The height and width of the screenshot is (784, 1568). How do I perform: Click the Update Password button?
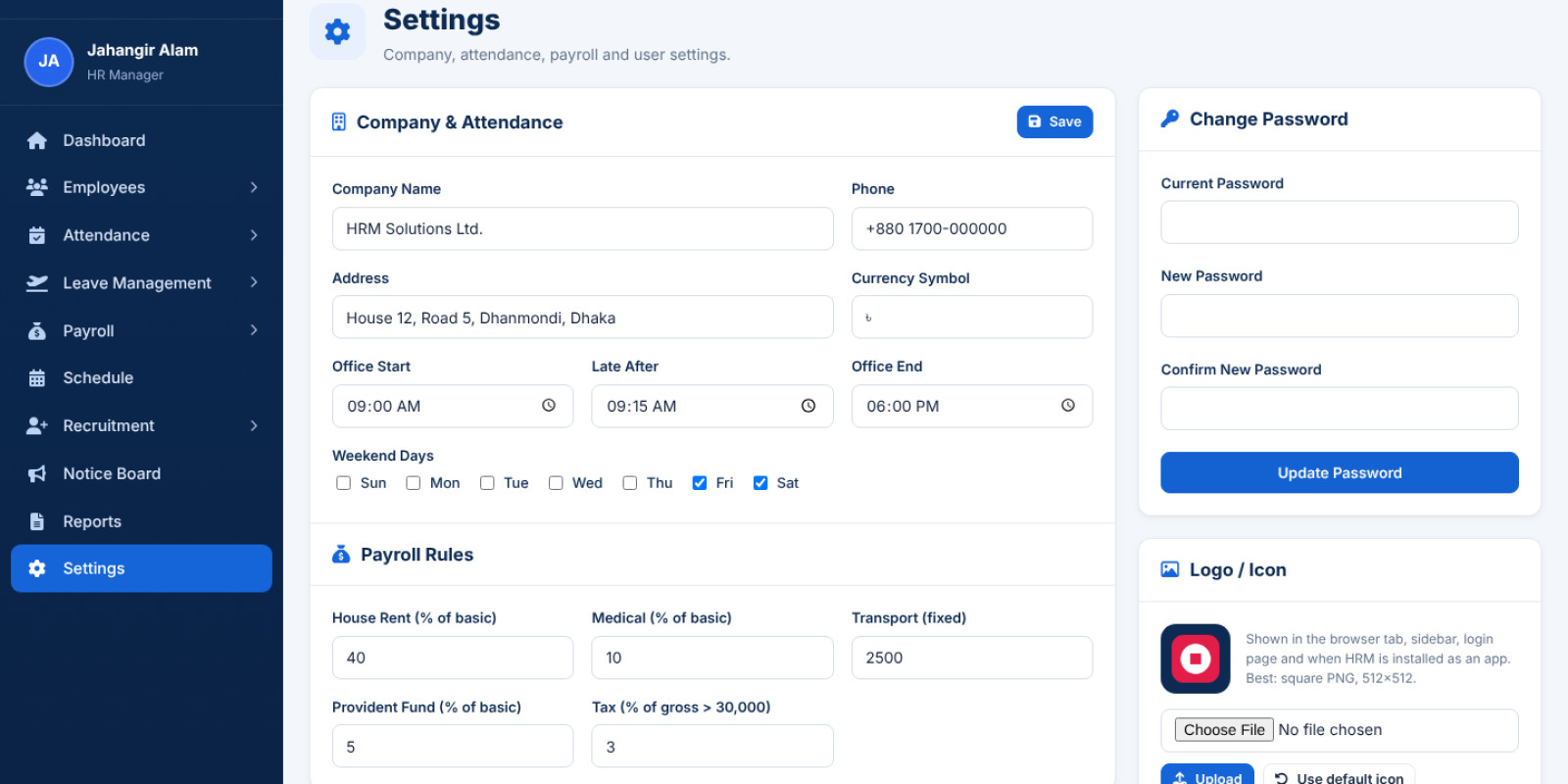[x=1340, y=472]
